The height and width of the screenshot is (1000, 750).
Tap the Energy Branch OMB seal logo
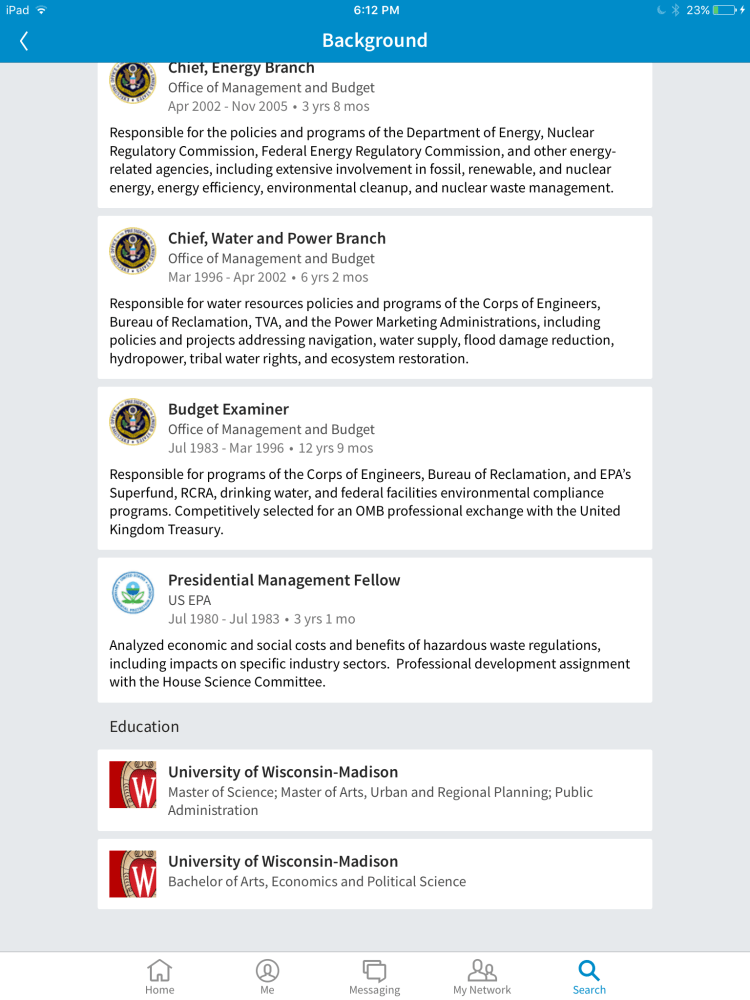(x=133, y=80)
